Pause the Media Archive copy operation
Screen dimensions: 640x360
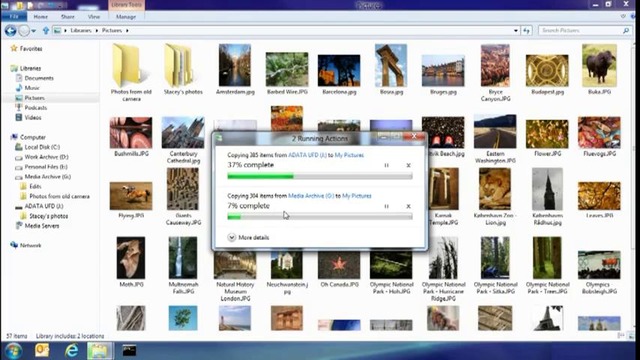point(386,206)
